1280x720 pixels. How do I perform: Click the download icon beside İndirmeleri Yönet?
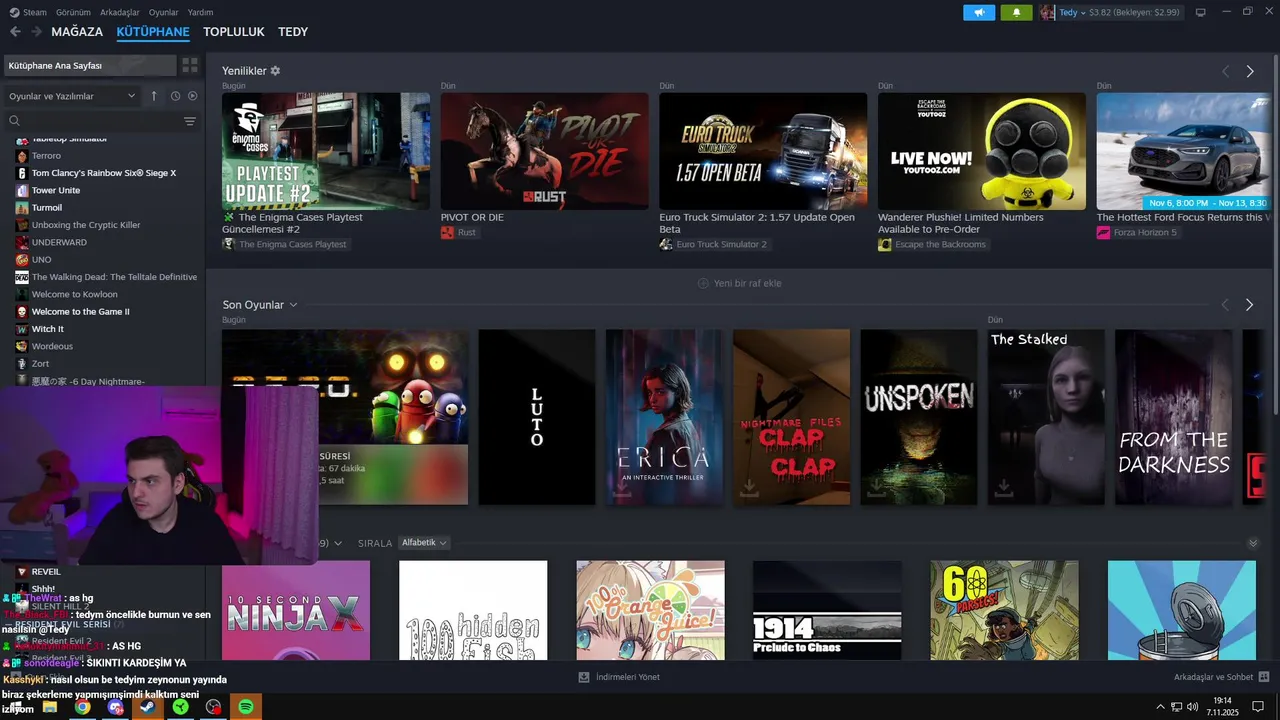coord(584,677)
